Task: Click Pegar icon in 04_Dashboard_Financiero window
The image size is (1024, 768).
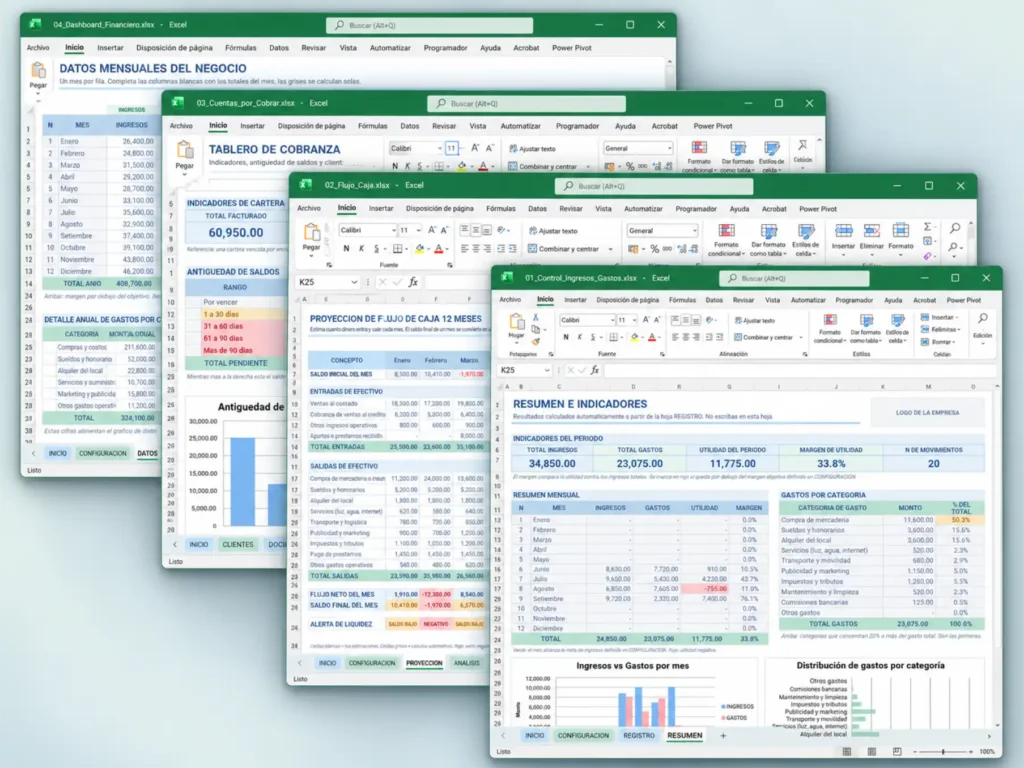Action: 39,70
